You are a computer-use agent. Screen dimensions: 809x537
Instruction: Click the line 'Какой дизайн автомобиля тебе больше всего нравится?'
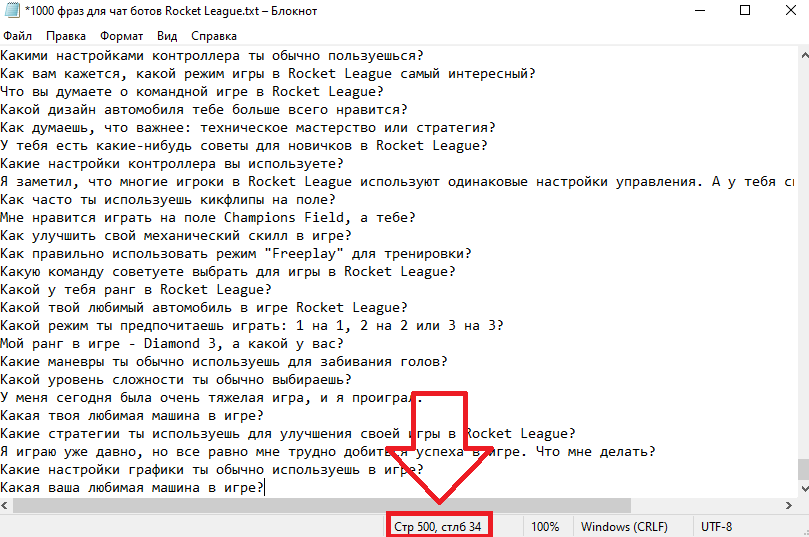click(x=204, y=110)
